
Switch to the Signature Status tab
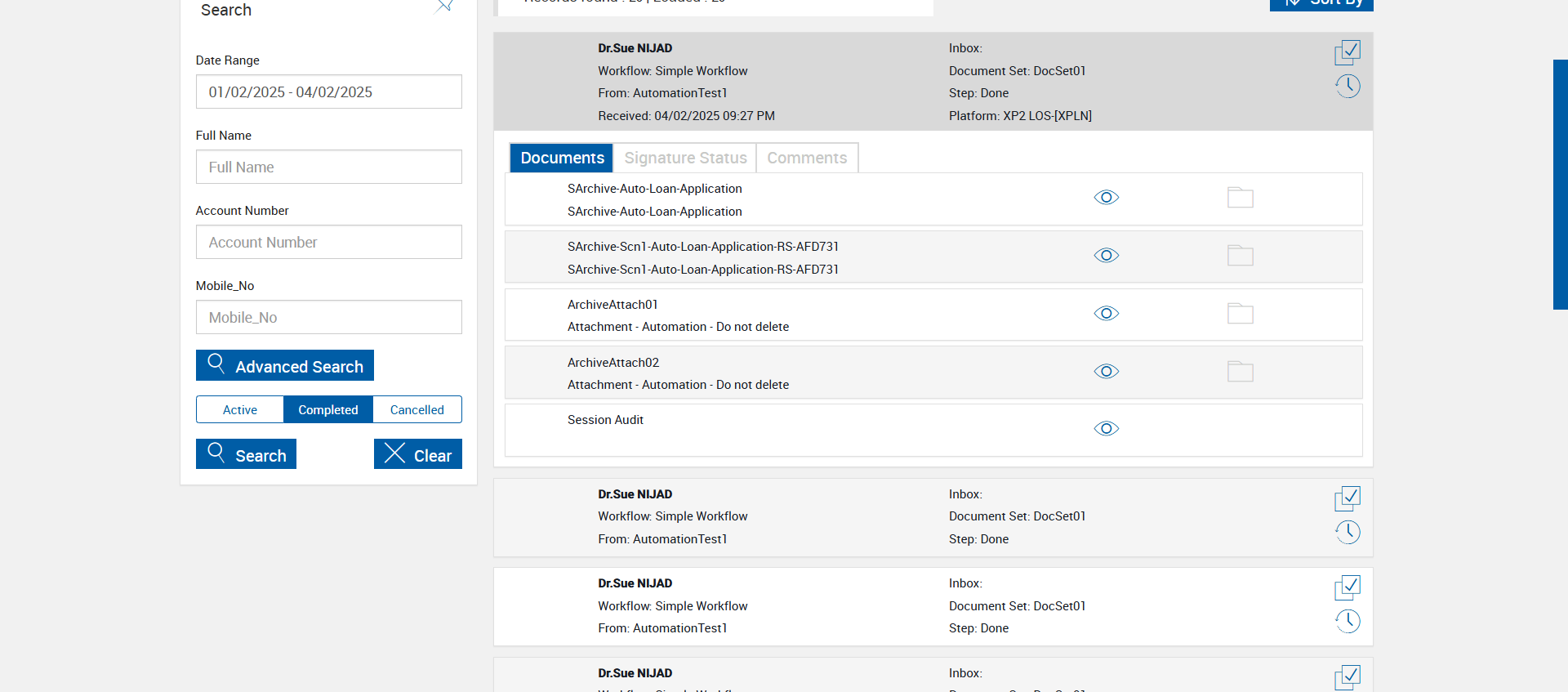click(x=685, y=158)
